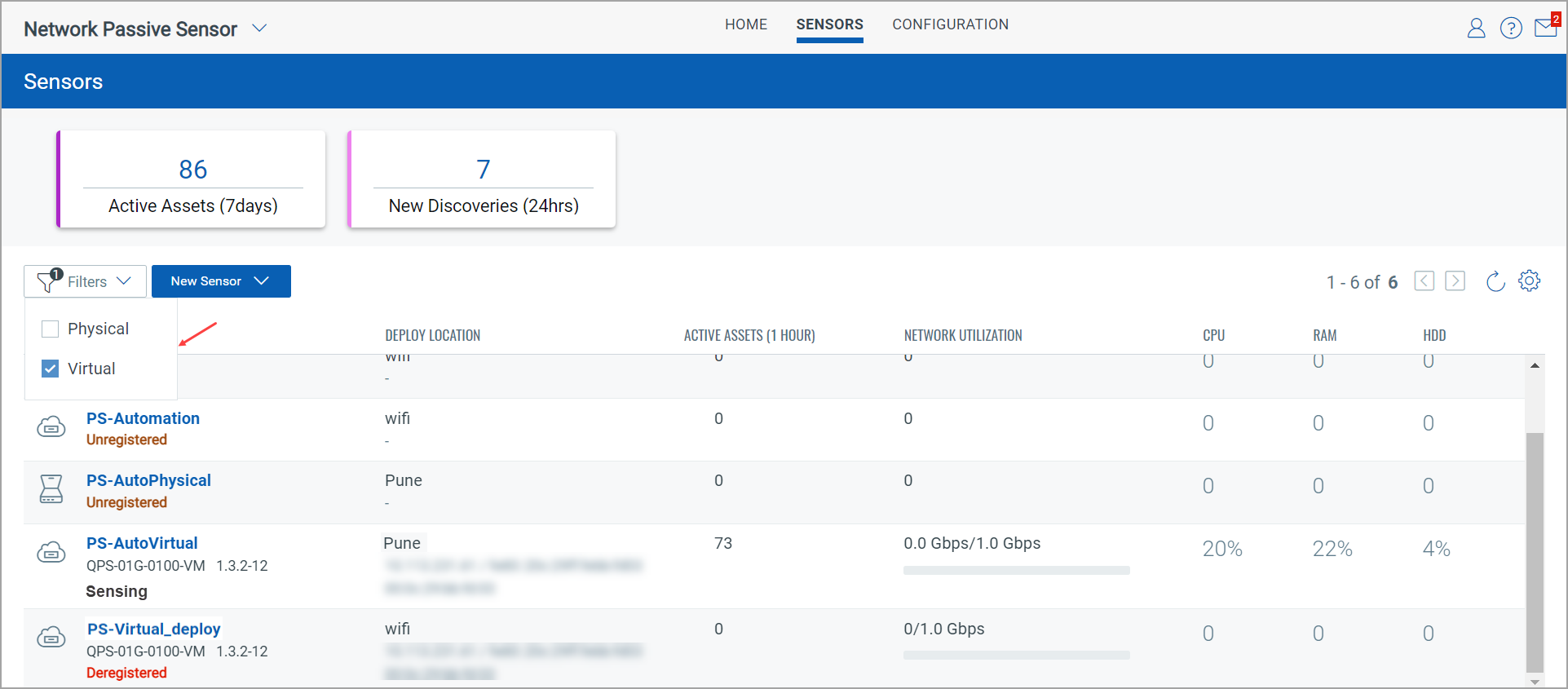The height and width of the screenshot is (689, 1568).
Task: Go to the next page arrow
Action: 1455,281
